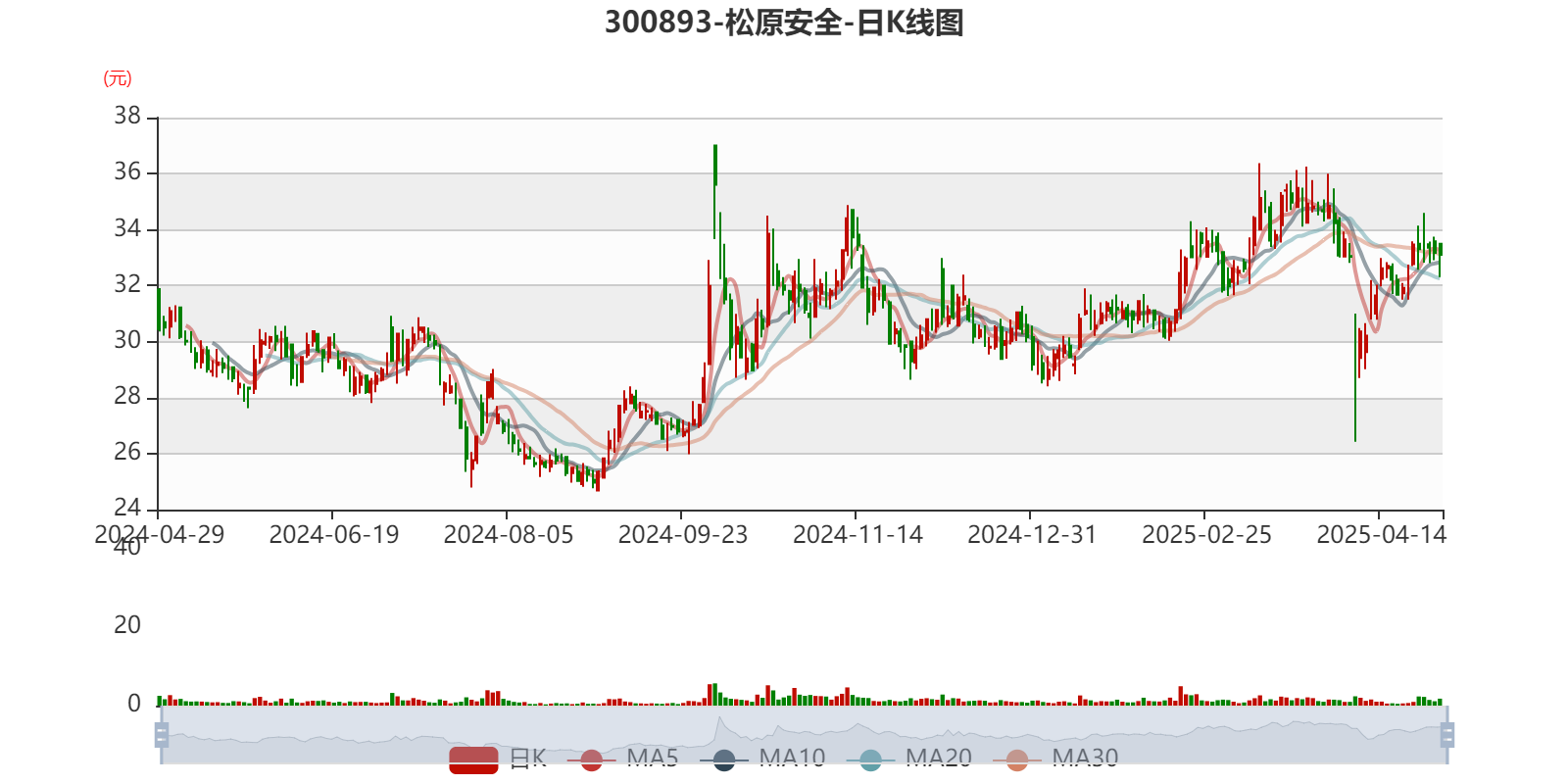Click the 32 price axis label
The image size is (1568, 784).
[x=127, y=284]
